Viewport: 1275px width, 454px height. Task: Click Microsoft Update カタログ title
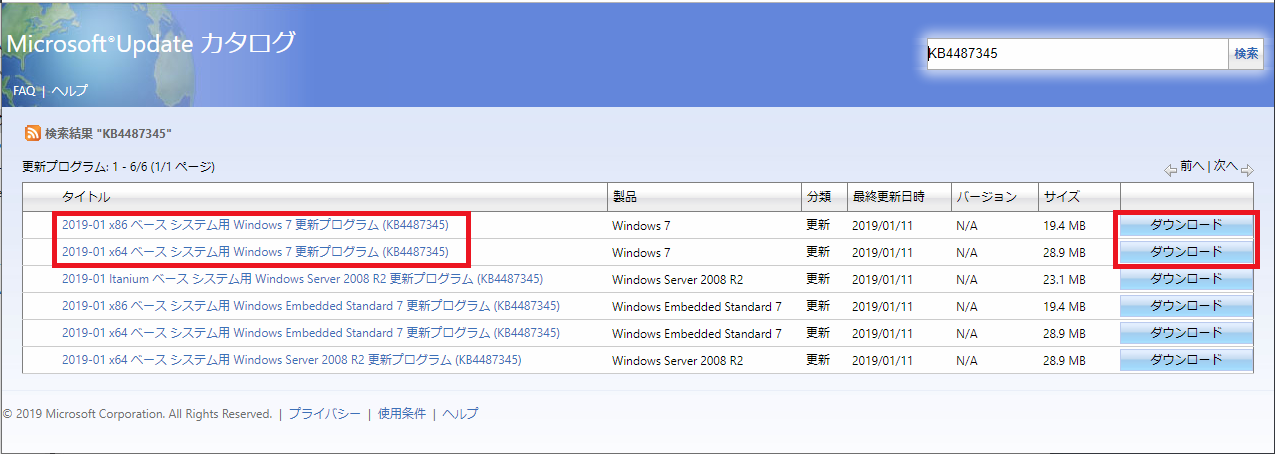(x=152, y=43)
